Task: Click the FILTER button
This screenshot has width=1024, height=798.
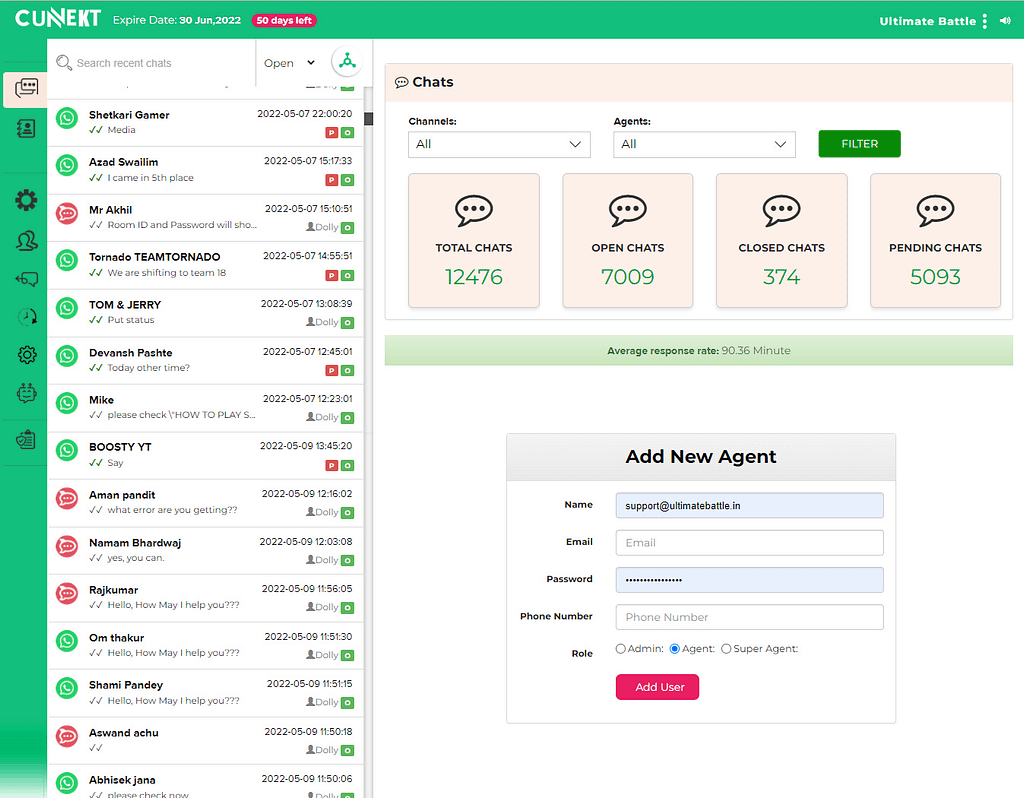Action: pyautogui.click(x=859, y=144)
